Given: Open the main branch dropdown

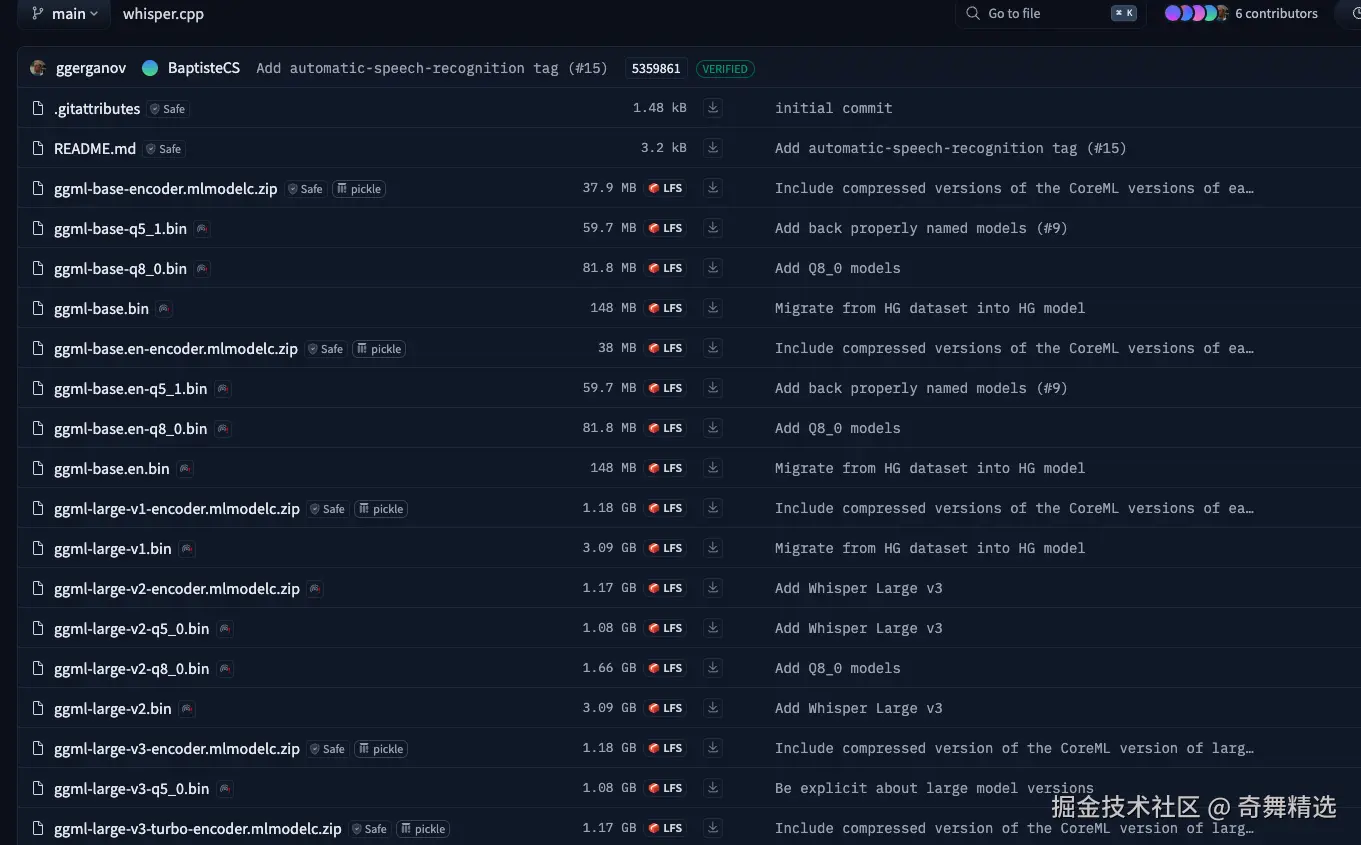Looking at the screenshot, I should click(65, 14).
